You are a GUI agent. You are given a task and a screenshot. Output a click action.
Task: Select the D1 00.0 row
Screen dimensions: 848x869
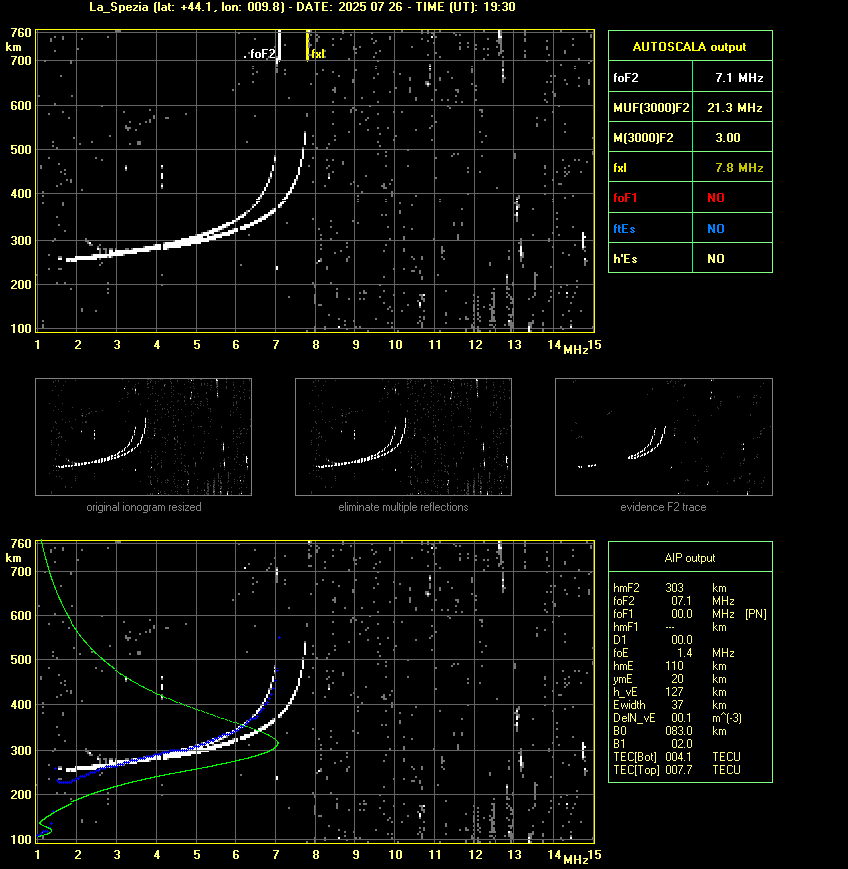tap(653, 640)
